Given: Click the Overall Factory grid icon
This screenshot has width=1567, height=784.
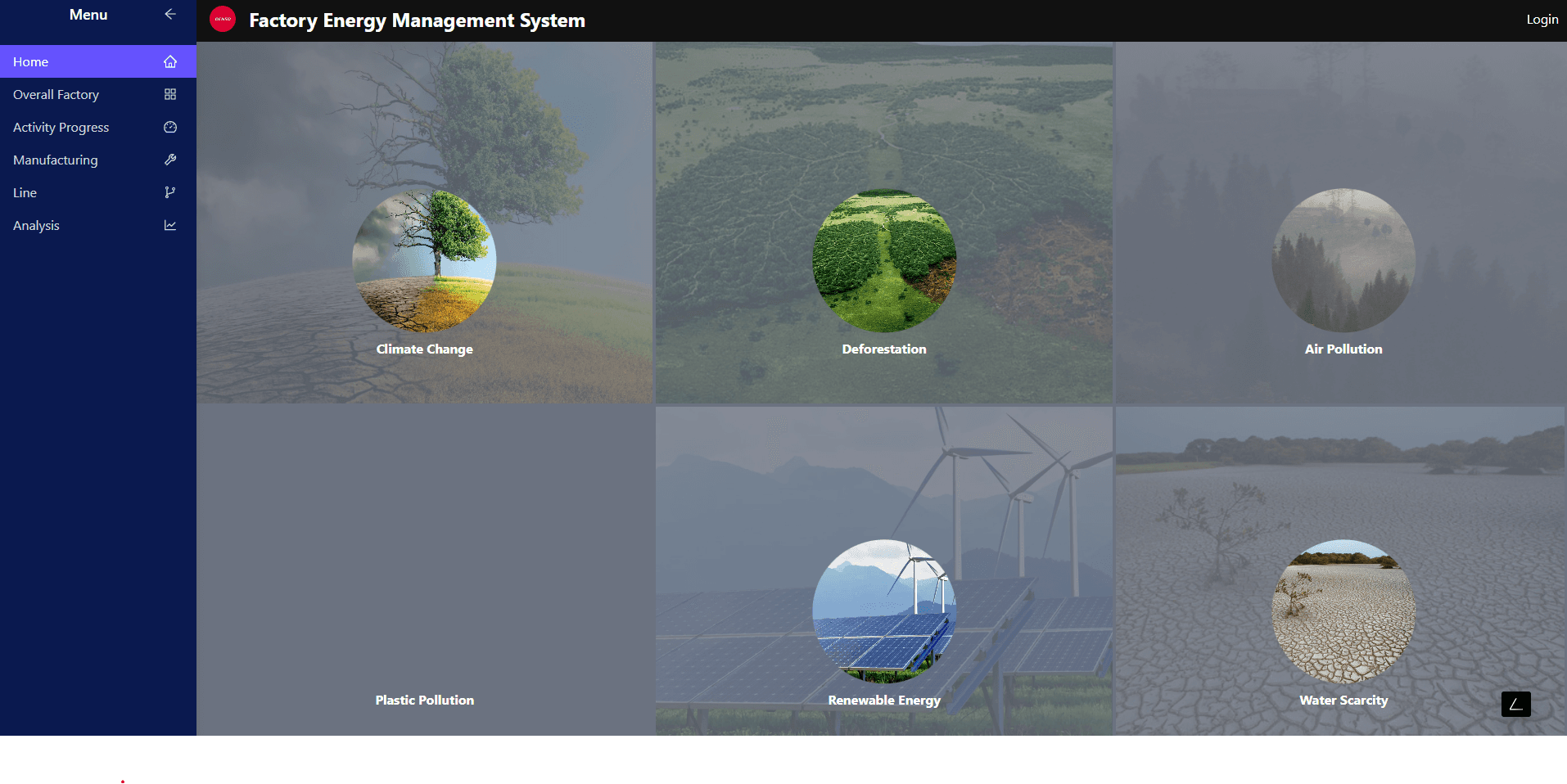Looking at the screenshot, I should [x=170, y=94].
